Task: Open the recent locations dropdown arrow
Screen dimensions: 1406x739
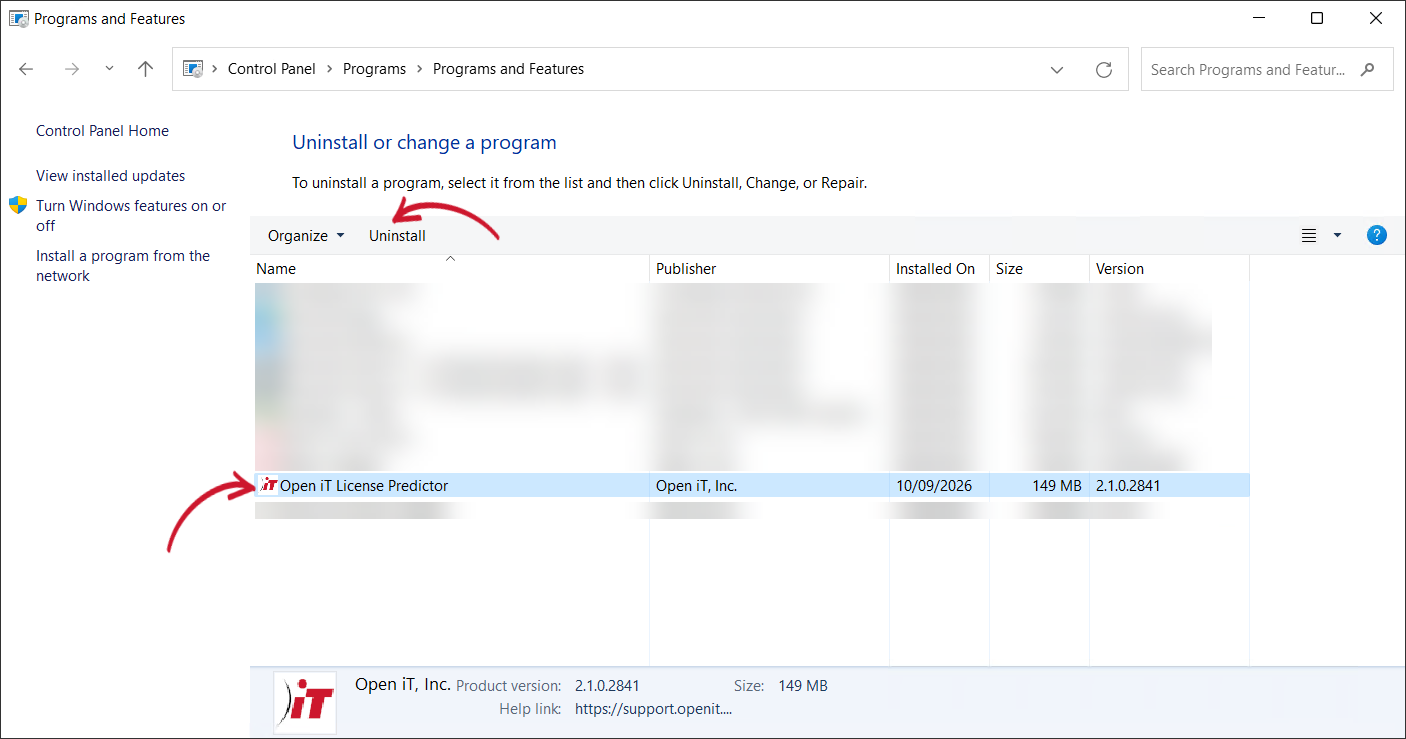Action: click(x=109, y=69)
